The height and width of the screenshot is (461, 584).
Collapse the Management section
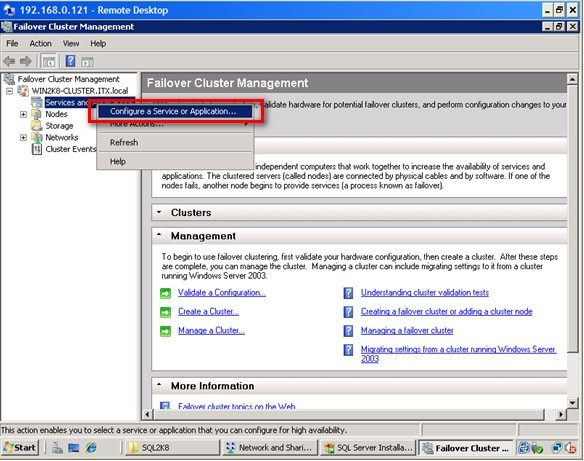click(159, 235)
